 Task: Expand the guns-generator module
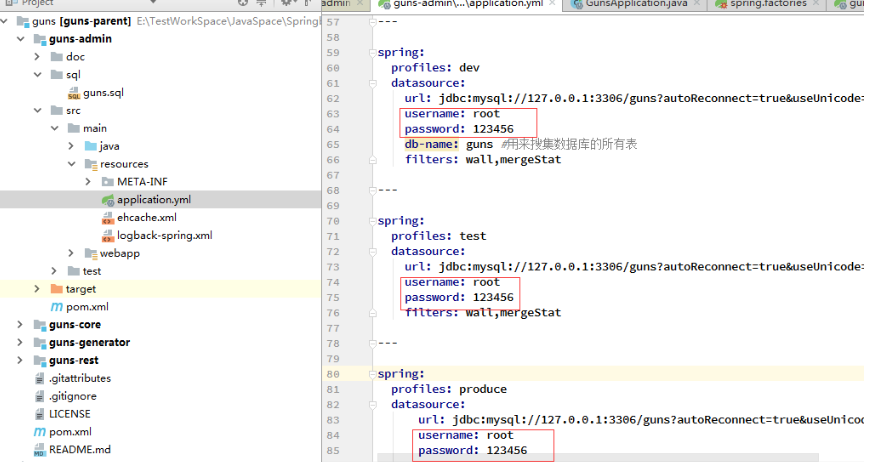(x=21, y=343)
